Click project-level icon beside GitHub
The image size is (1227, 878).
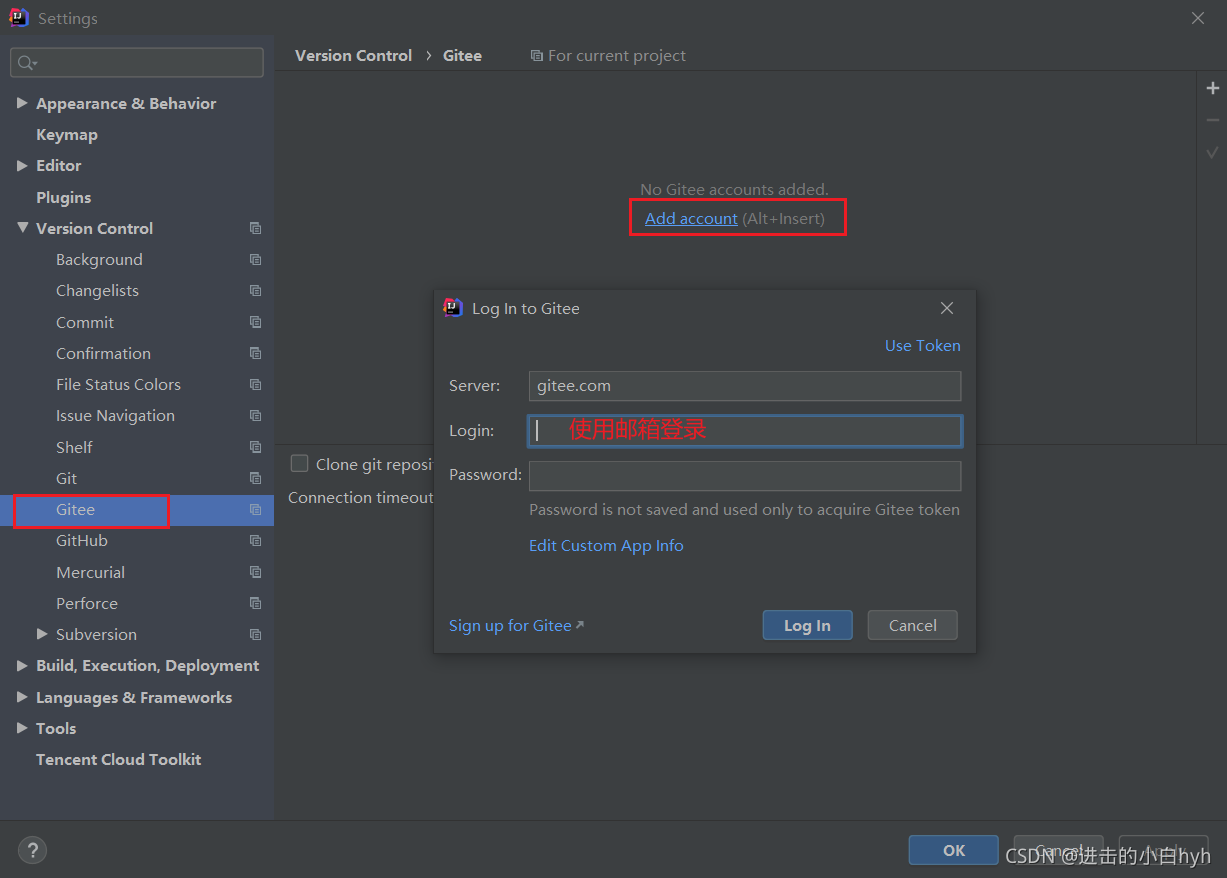(256, 541)
